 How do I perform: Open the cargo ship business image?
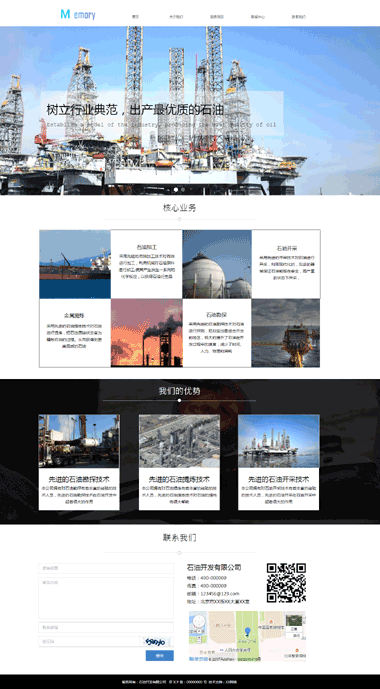point(75,264)
